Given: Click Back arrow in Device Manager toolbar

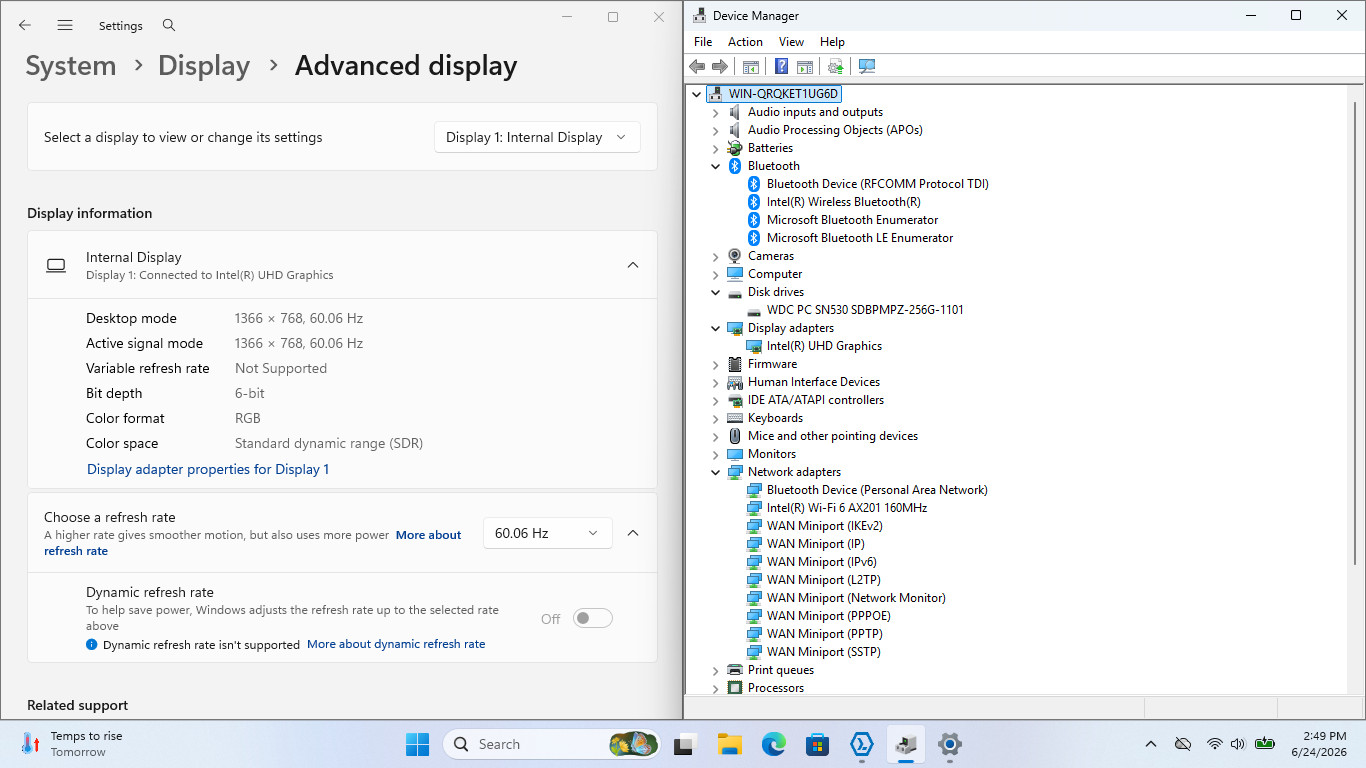Looking at the screenshot, I should (697, 66).
